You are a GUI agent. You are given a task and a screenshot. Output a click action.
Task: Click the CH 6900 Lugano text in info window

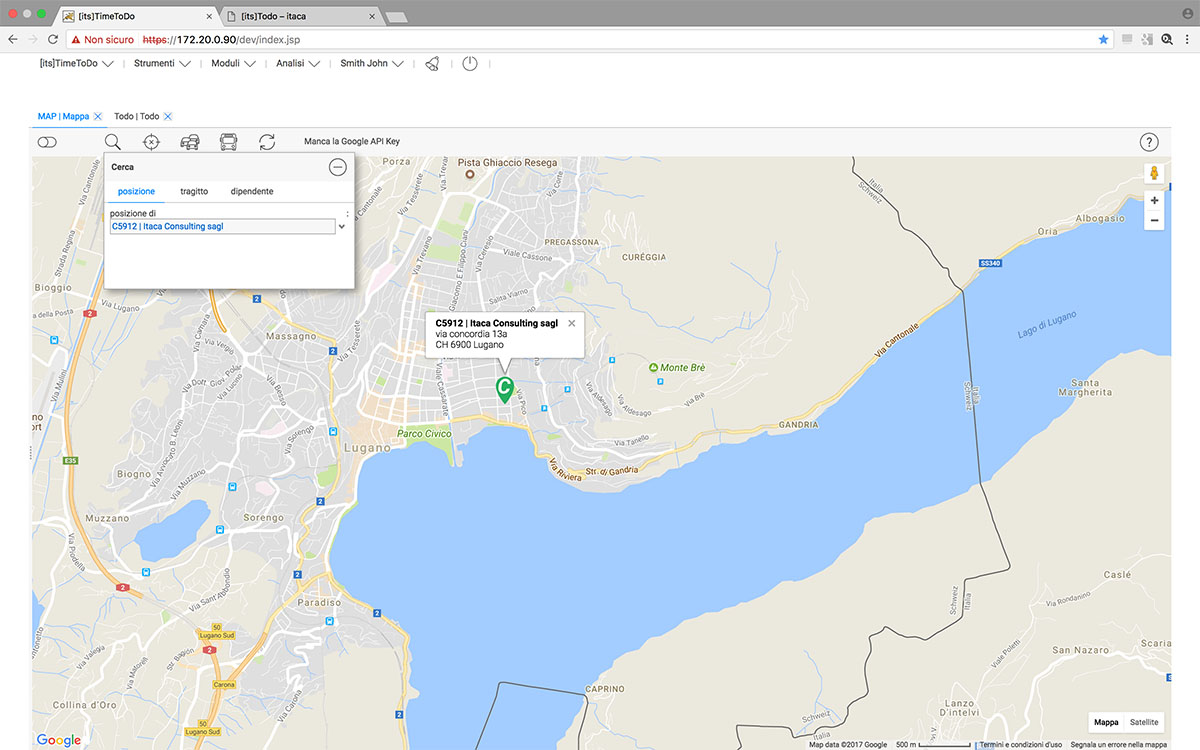coord(470,345)
